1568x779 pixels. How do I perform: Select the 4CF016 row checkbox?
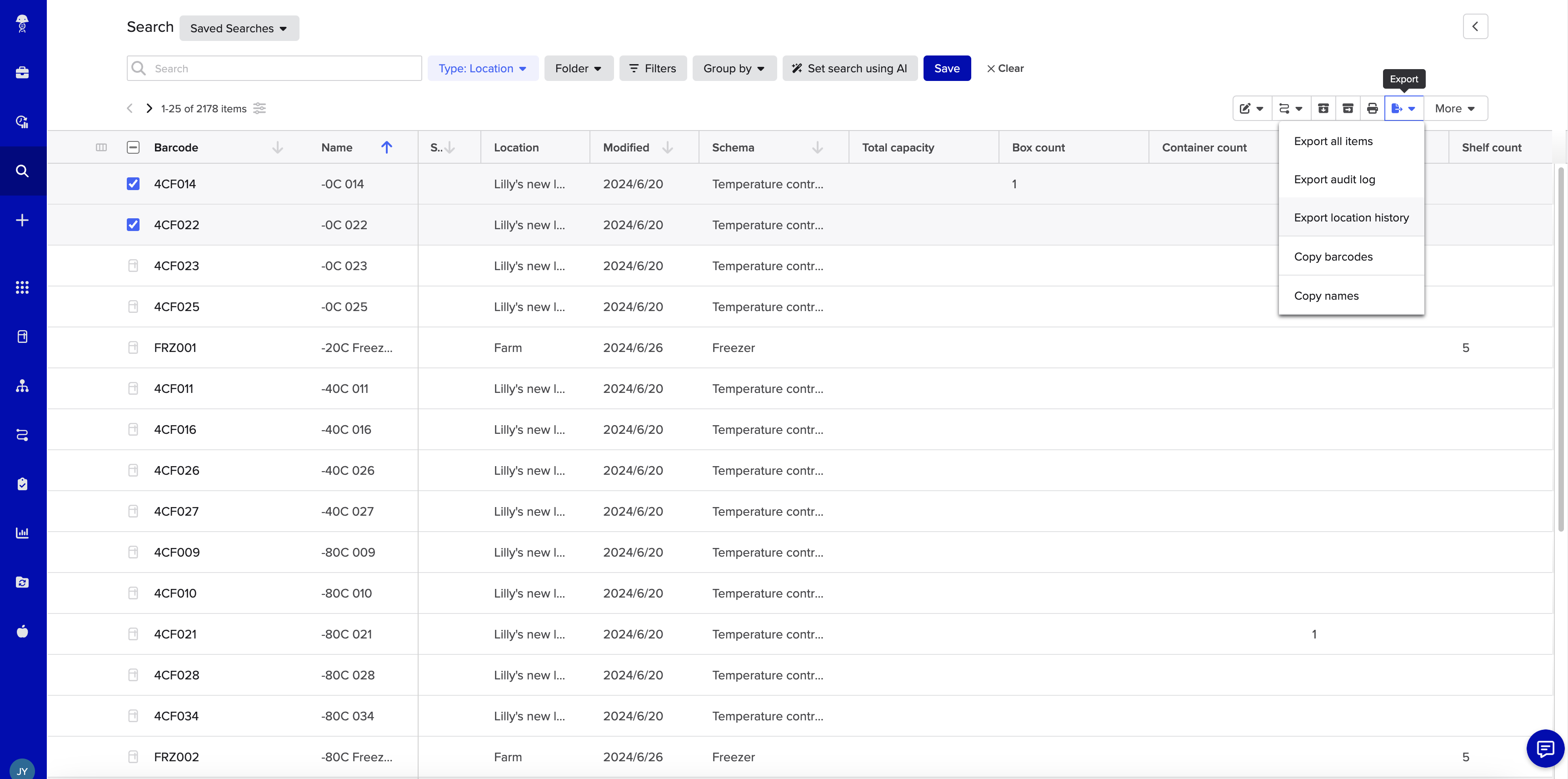click(x=133, y=429)
